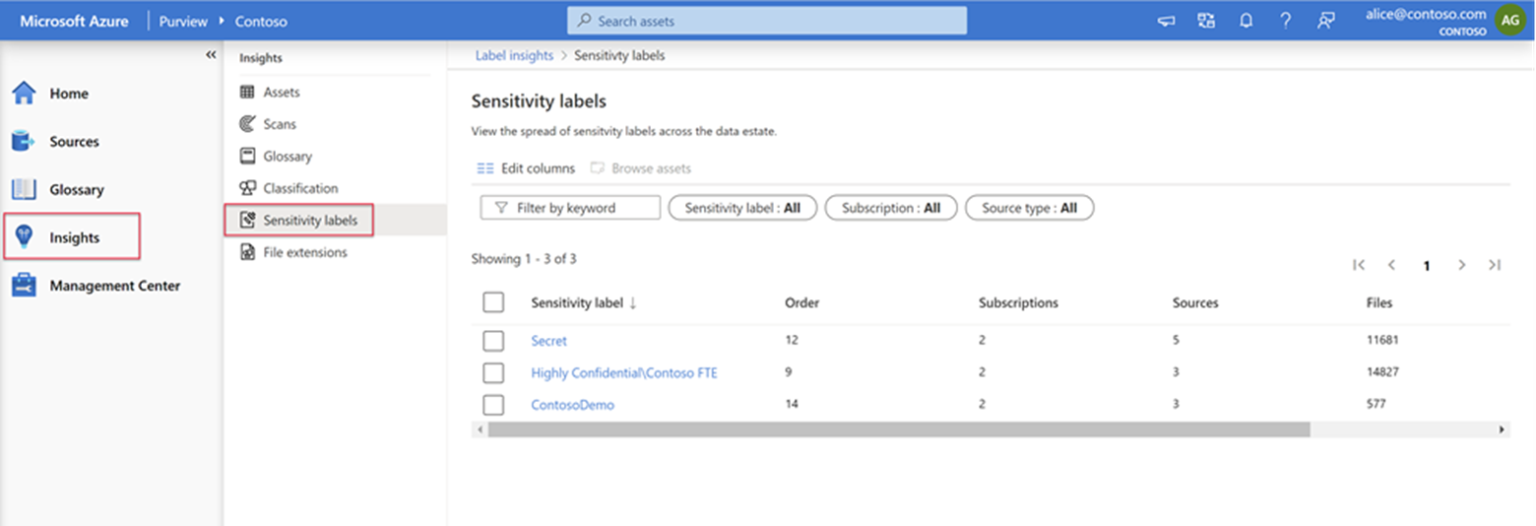Open Insights in the left navigation
The height and width of the screenshot is (526, 1536).
pos(73,238)
